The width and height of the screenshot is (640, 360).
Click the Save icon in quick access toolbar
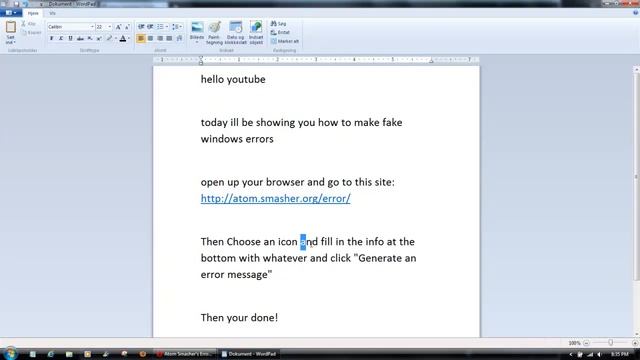pyautogui.click(x=16, y=4)
